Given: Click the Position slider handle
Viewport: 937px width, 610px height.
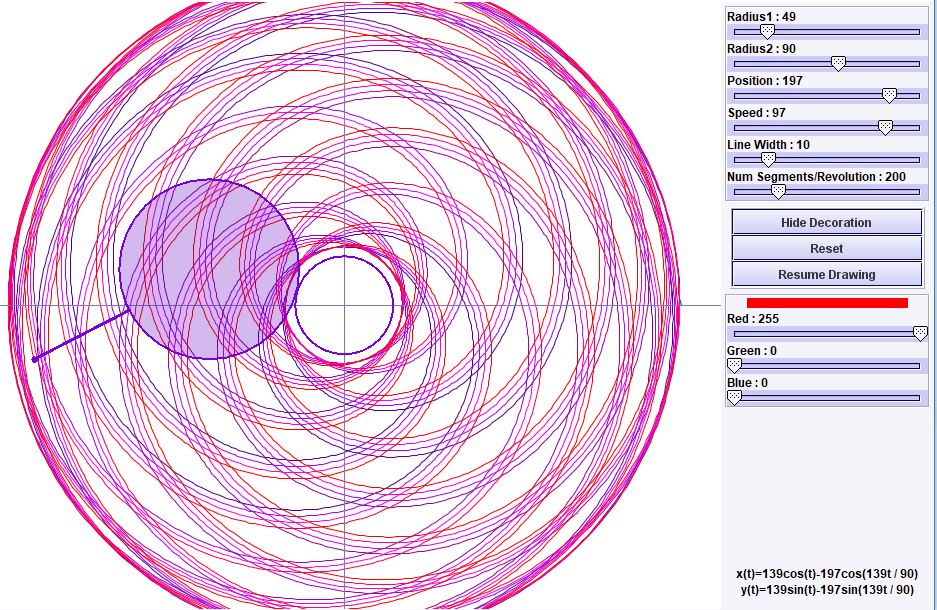Looking at the screenshot, I should (x=889, y=95).
